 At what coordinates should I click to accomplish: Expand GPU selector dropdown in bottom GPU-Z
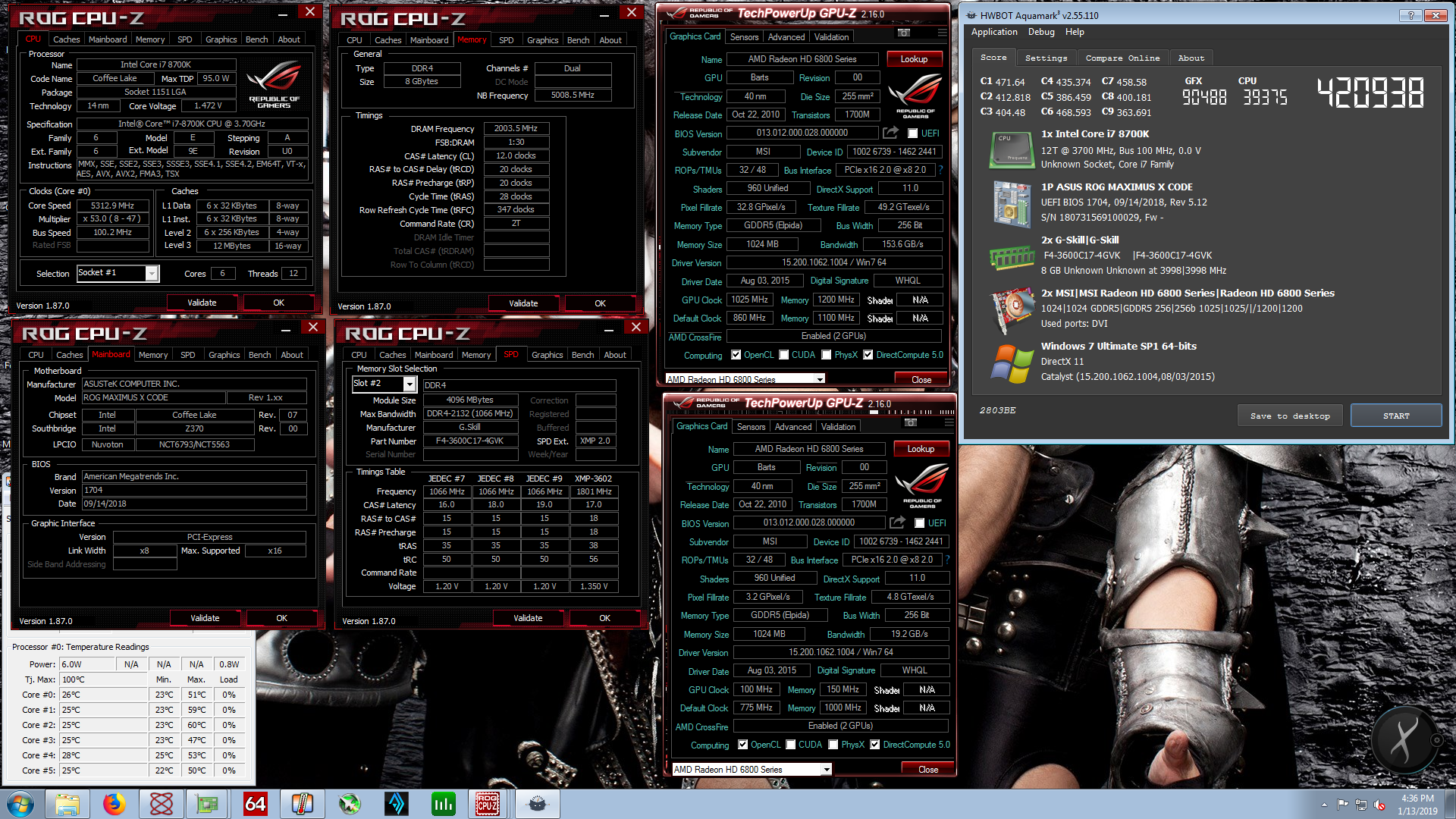[x=827, y=769]
